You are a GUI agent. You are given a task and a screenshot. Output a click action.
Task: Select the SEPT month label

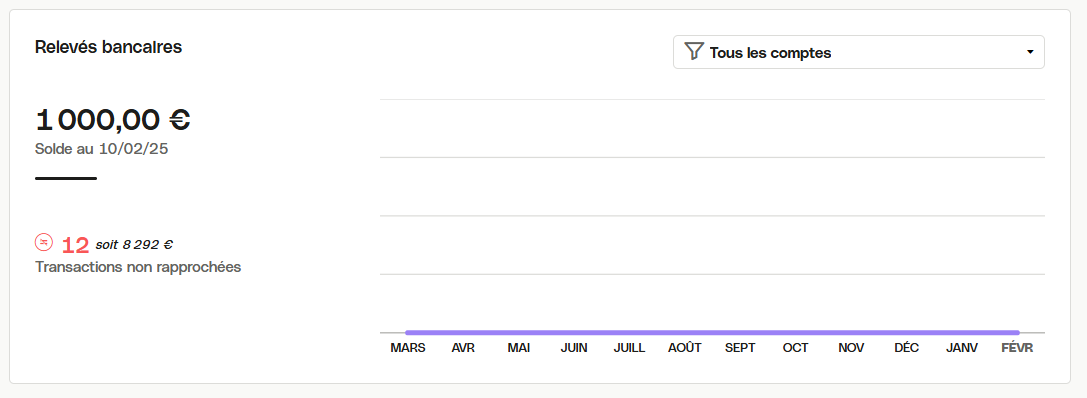[x=740, y=348]
